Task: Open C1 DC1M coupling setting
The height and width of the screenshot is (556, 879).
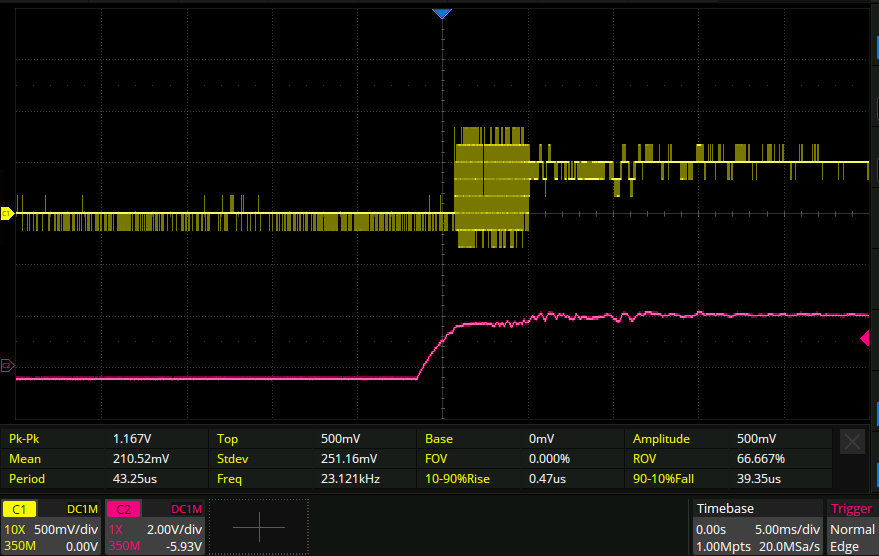Action: coord(81,509)
